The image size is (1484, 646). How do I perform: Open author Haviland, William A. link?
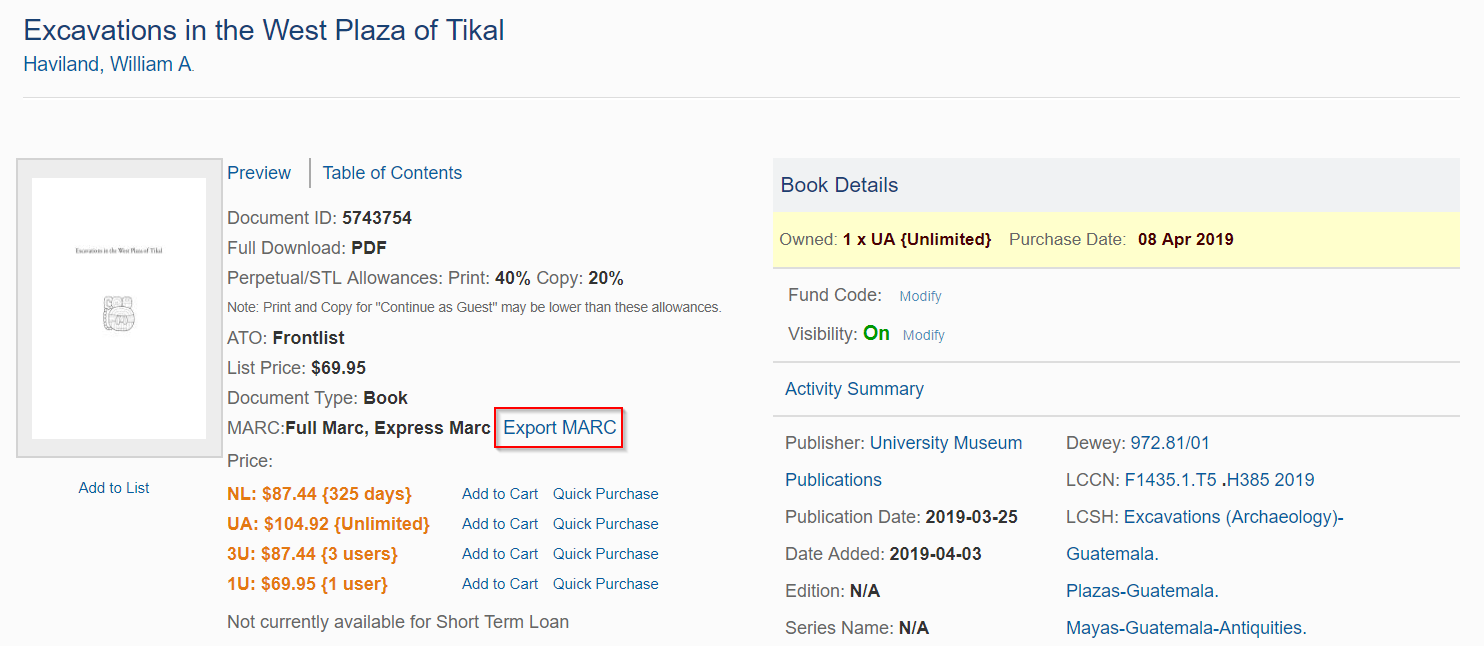coord(108,65)
